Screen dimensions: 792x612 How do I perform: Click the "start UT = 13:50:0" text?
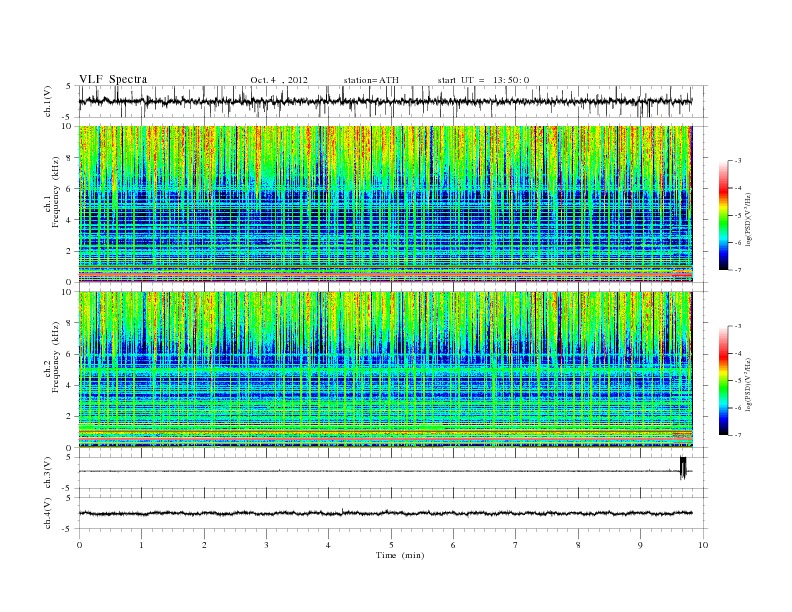coord(483,80)
